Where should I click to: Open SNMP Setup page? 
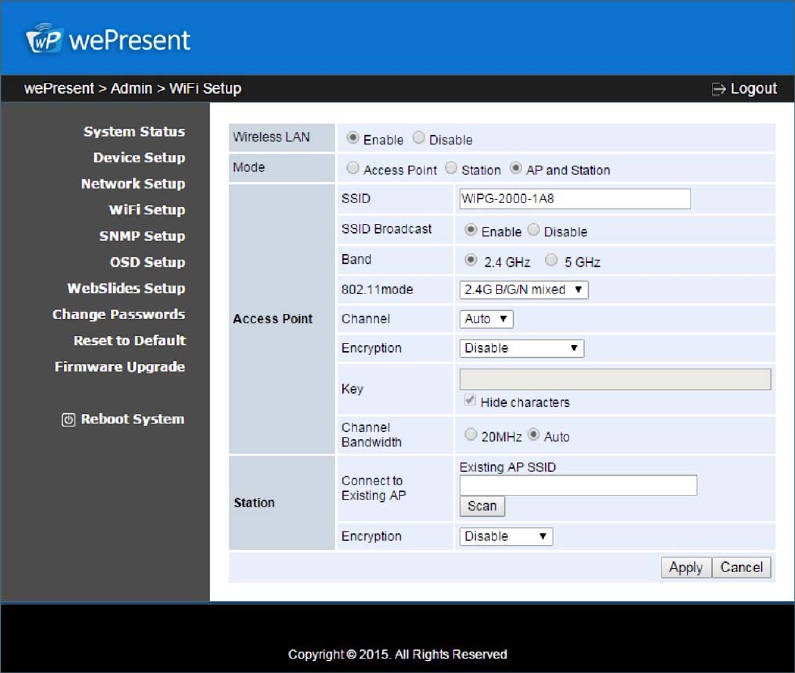[142, 236]
